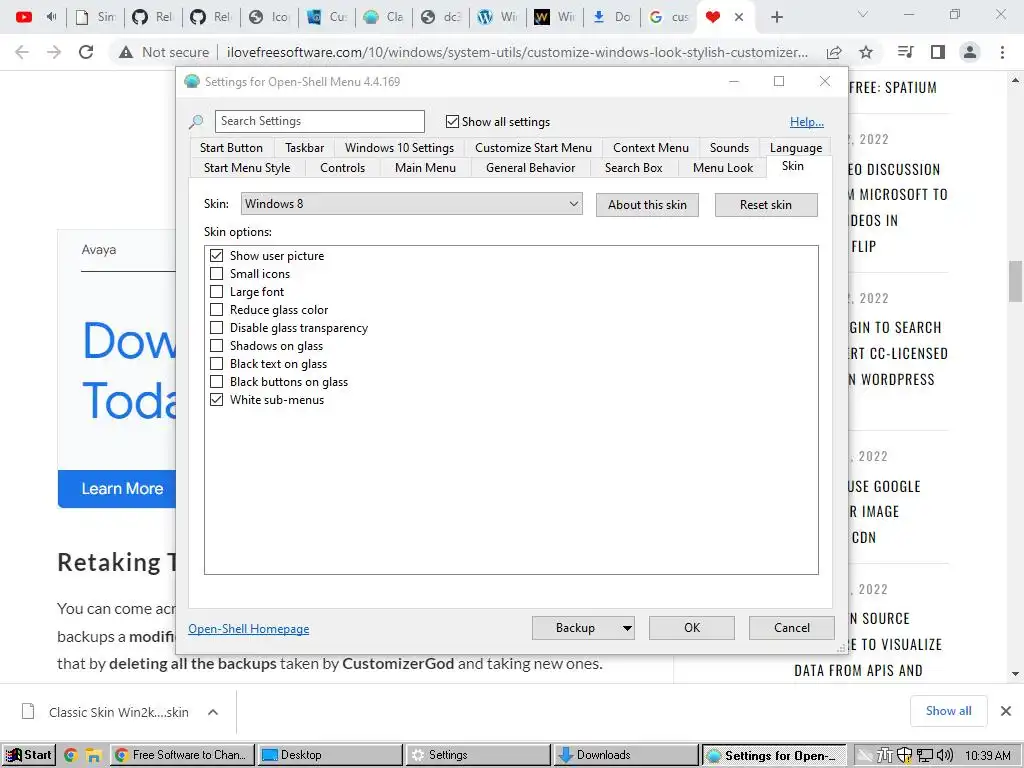This screenshot has height=768, width=1024.
Task: Open Chrome three-dot menu
Action: (x=1002, y=52)
